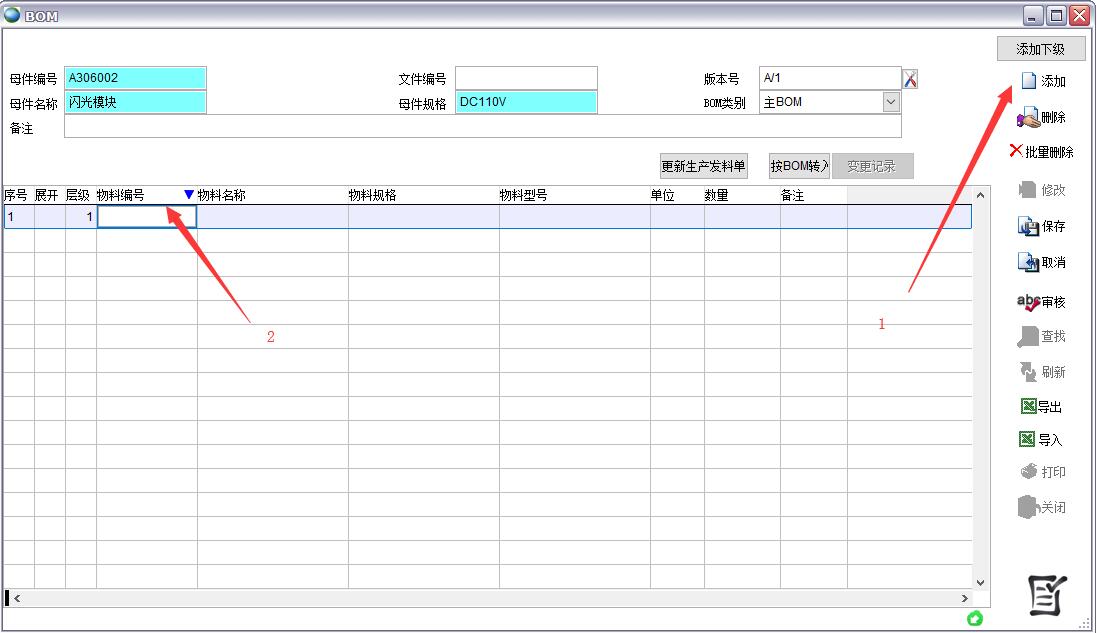The image size is (1097, 633).
Task: Save the BOM with the 保存 icon
Action: (1028, 227)
